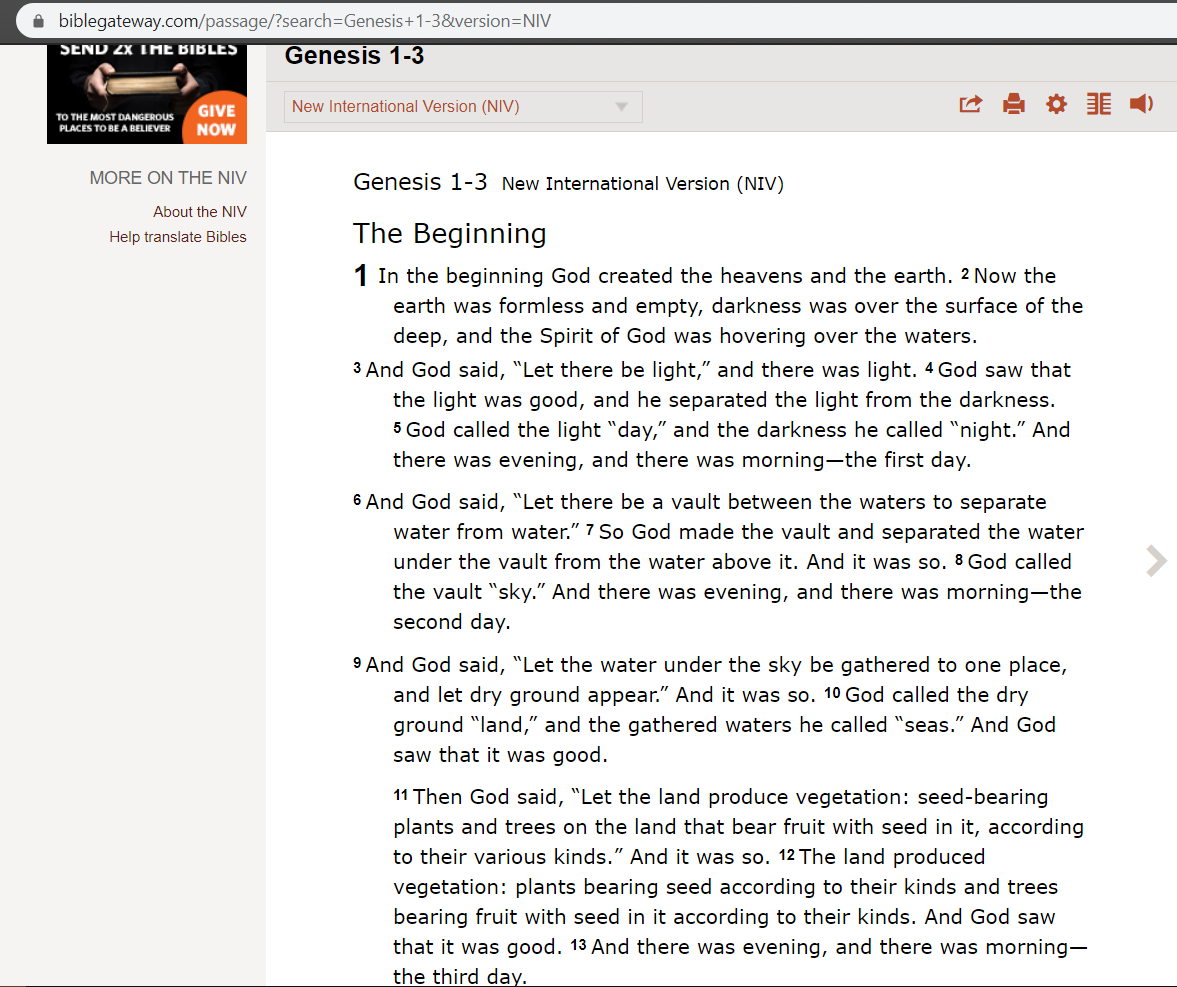Print the passage using printer icon

(1013, 104)
